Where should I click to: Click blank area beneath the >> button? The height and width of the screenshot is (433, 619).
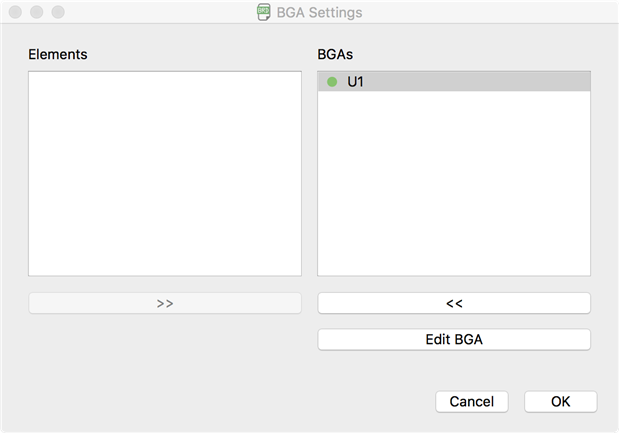[x=164, y=350]
